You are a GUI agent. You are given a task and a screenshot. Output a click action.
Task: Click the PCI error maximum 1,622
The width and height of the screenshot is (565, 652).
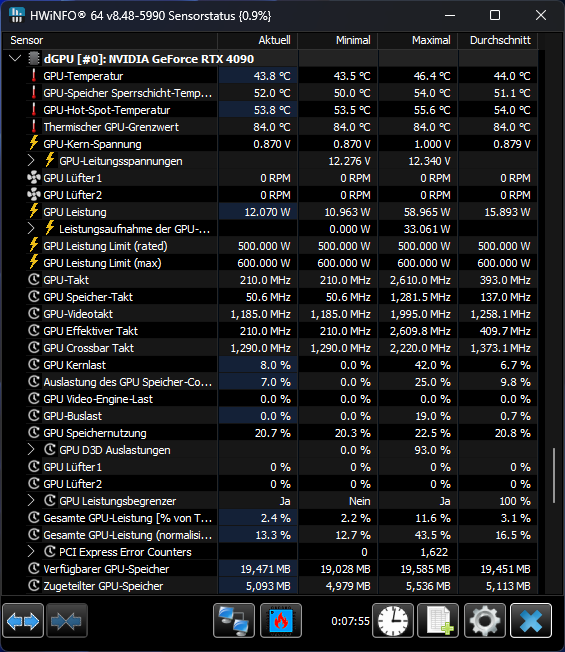pos(434,552)
